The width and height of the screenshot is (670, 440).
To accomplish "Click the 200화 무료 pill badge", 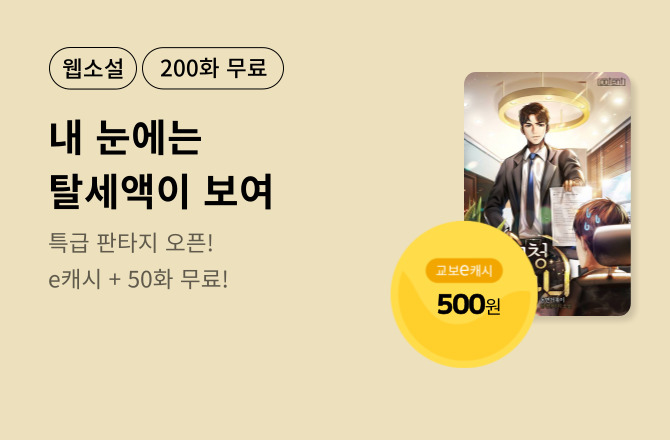I will tap(213, 68).
